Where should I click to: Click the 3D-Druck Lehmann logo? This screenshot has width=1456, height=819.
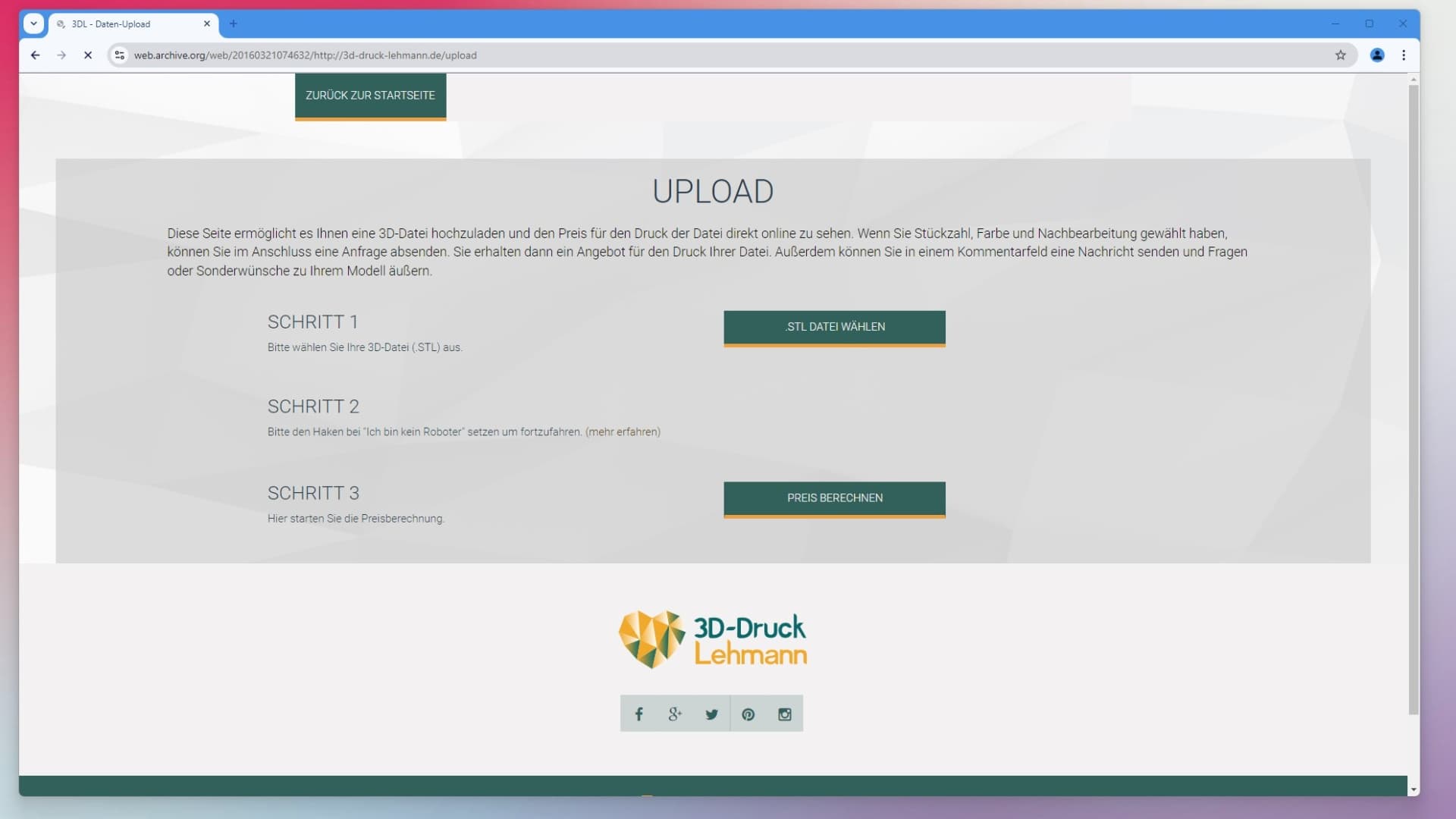[x=712, y=639]
